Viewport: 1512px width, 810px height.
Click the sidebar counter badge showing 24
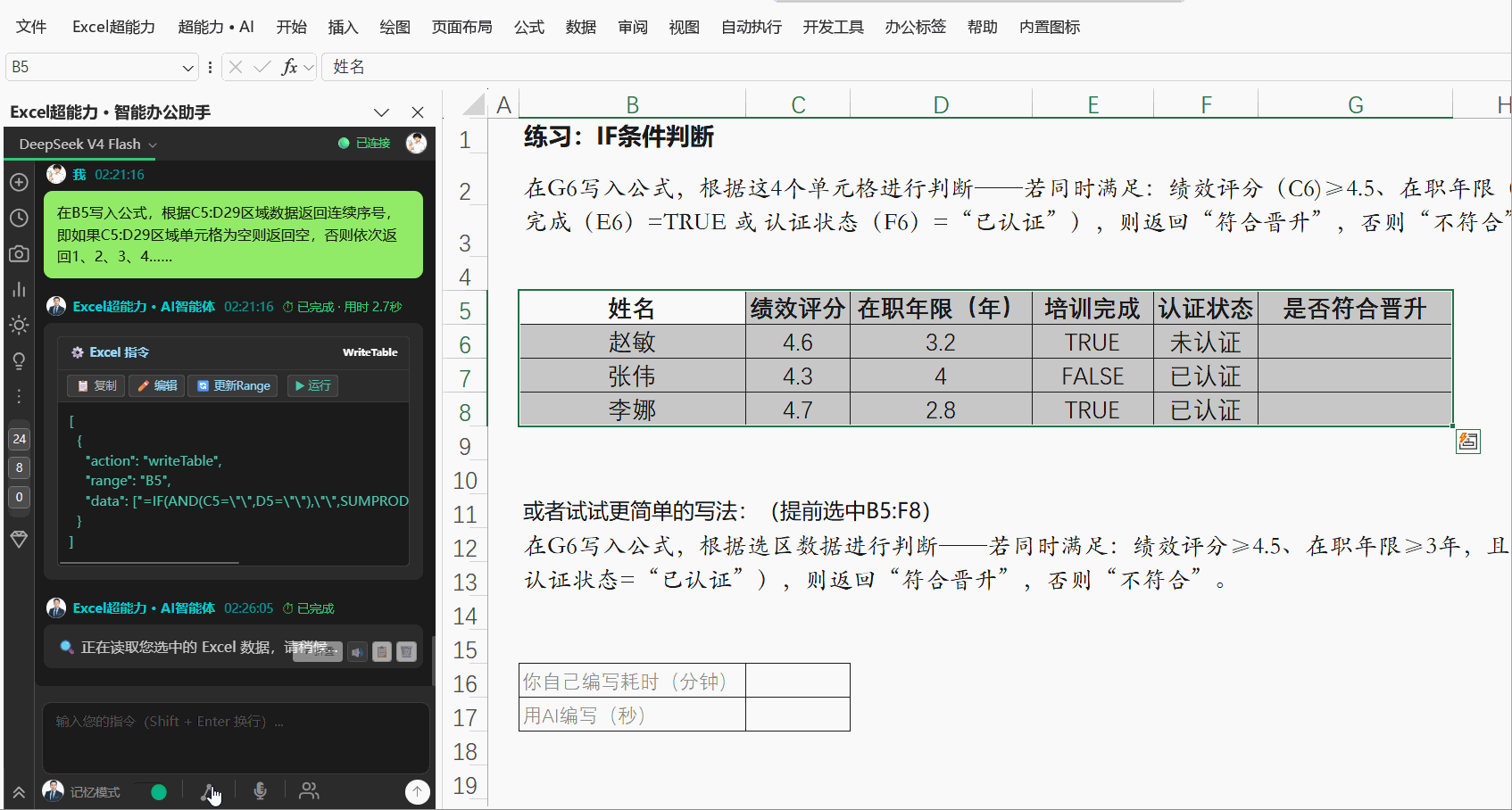(20, 439)
